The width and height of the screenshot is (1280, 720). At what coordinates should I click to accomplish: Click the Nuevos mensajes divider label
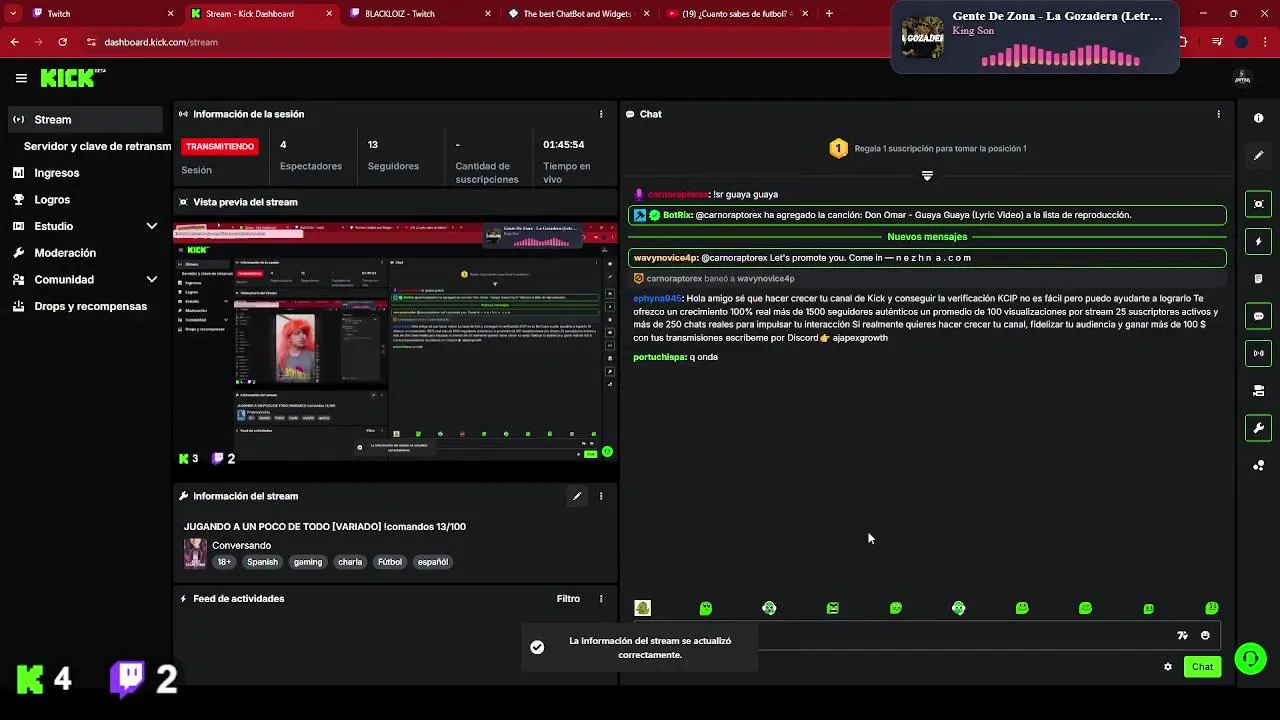point(927,237)
